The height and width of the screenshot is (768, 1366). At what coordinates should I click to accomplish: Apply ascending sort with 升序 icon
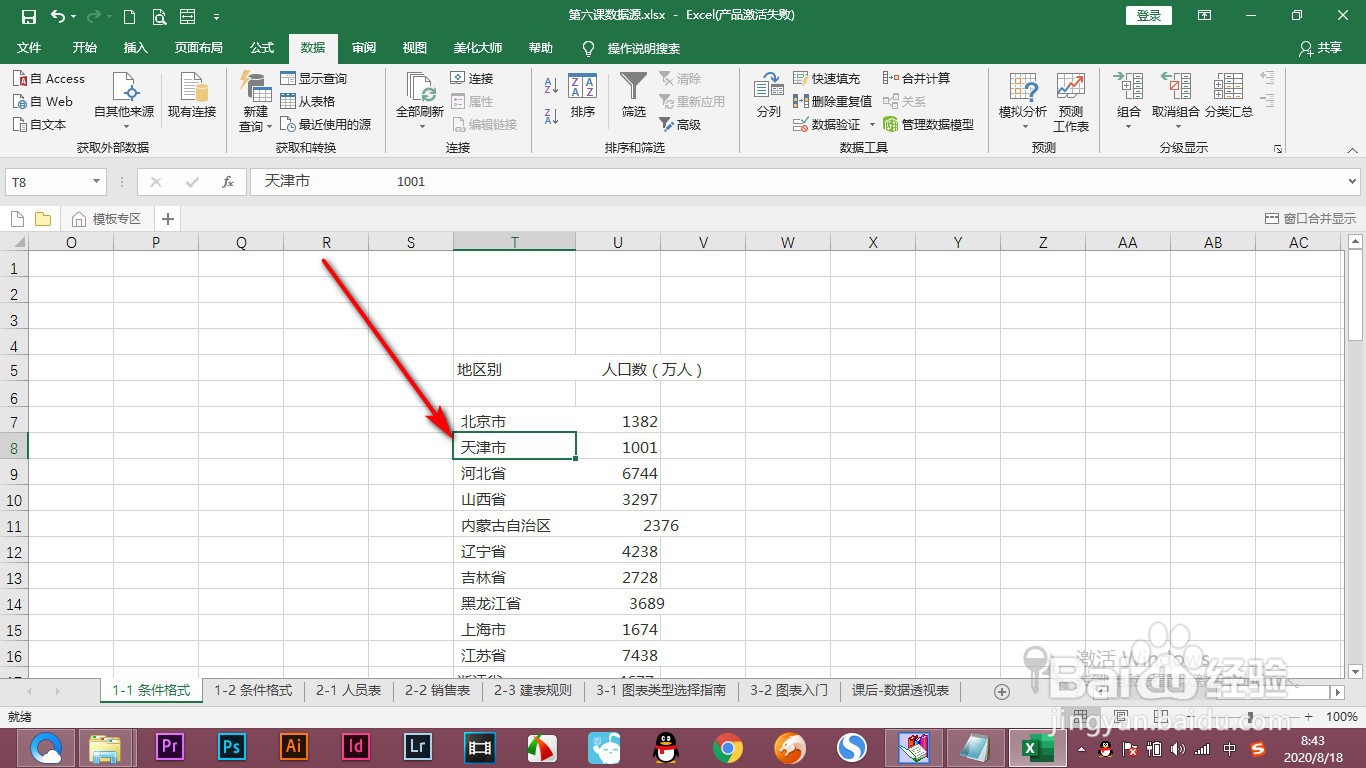(551, 87)
